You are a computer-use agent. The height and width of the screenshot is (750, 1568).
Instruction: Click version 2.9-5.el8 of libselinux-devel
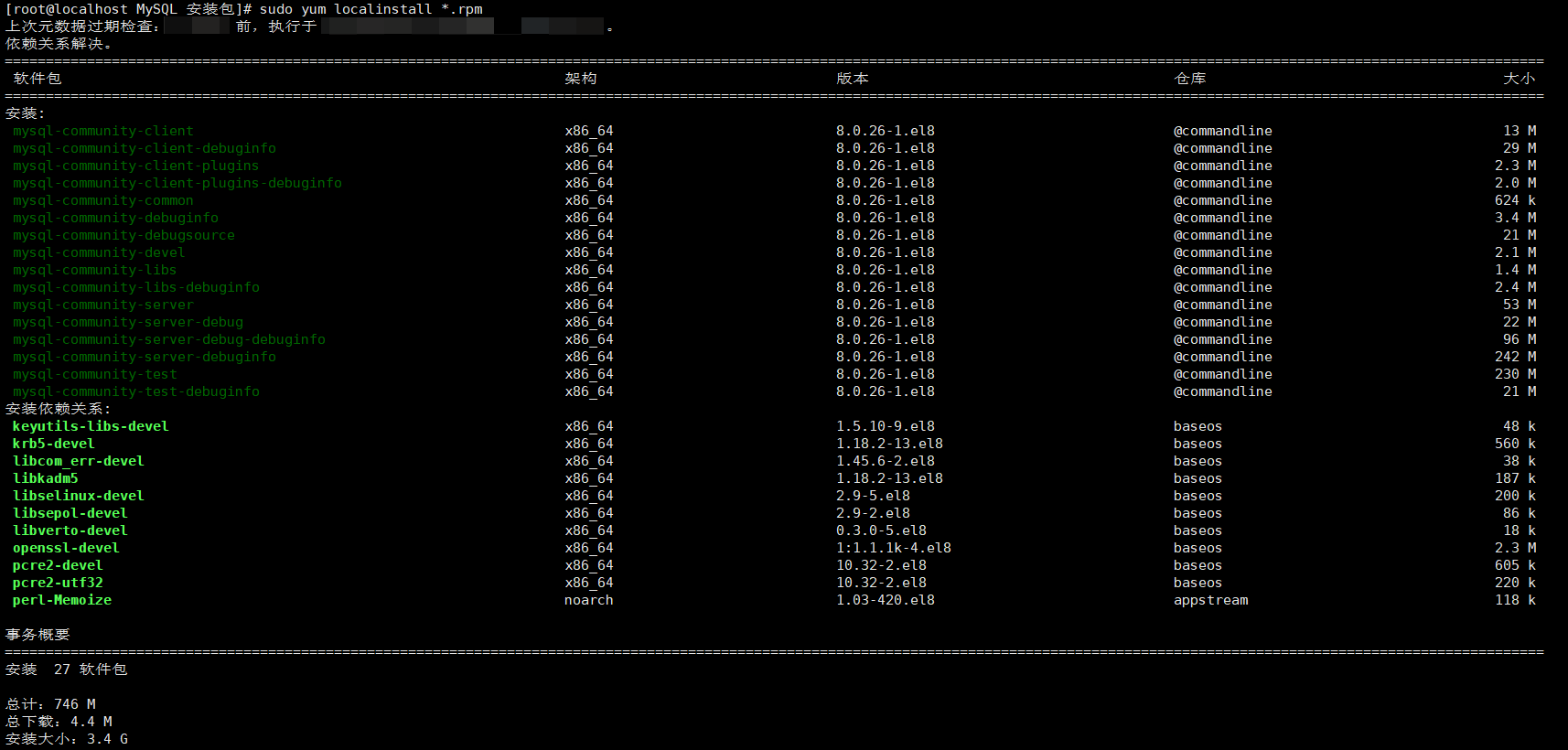(873, 496)
